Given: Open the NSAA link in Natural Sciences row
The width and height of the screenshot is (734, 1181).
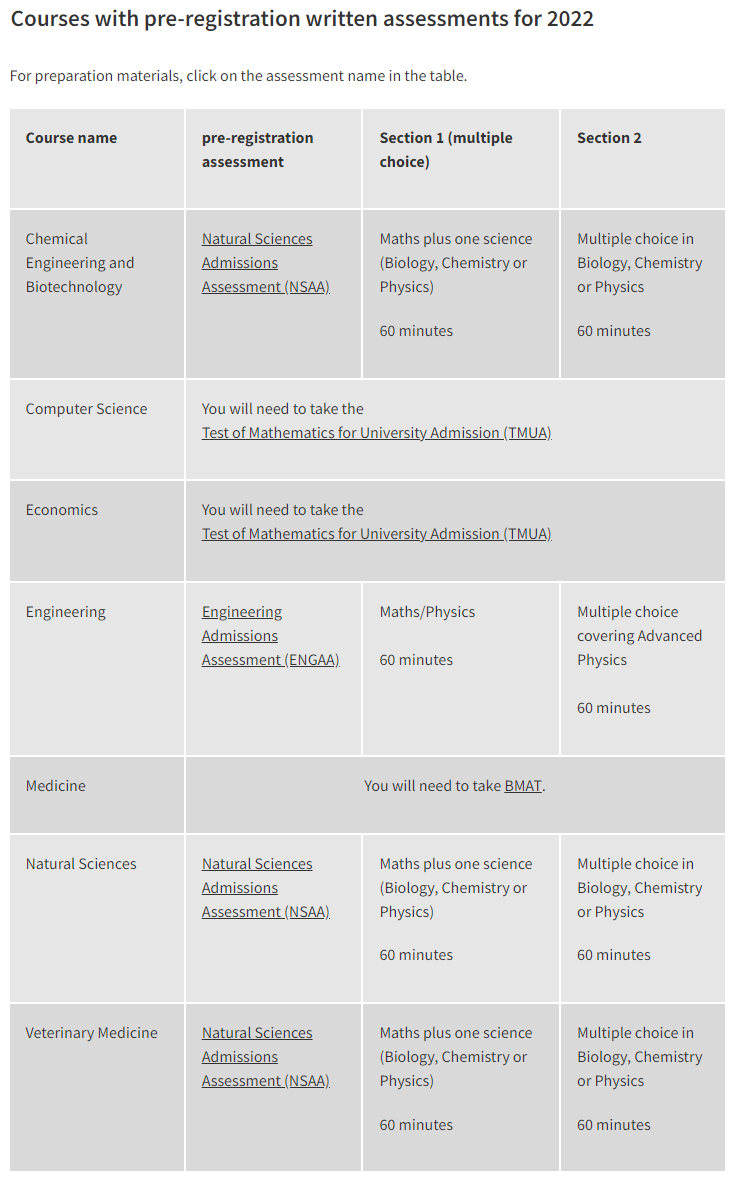Looking at the screenshot, I should coord(266,888).
